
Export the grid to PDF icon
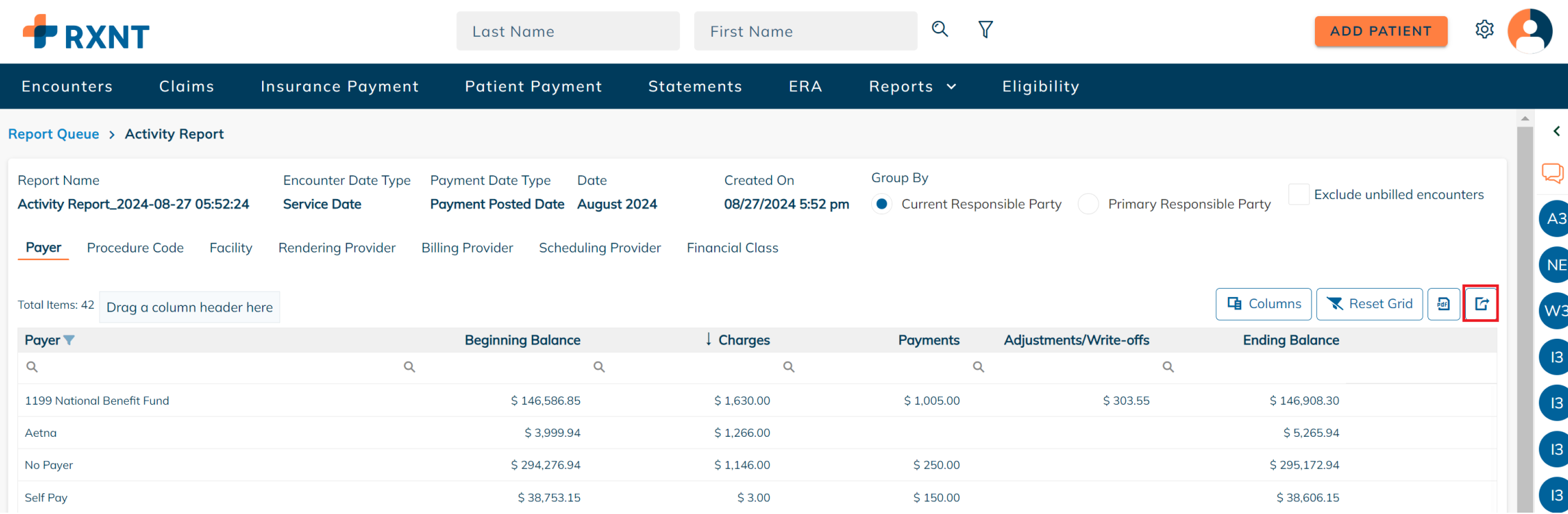point(1444,304)
